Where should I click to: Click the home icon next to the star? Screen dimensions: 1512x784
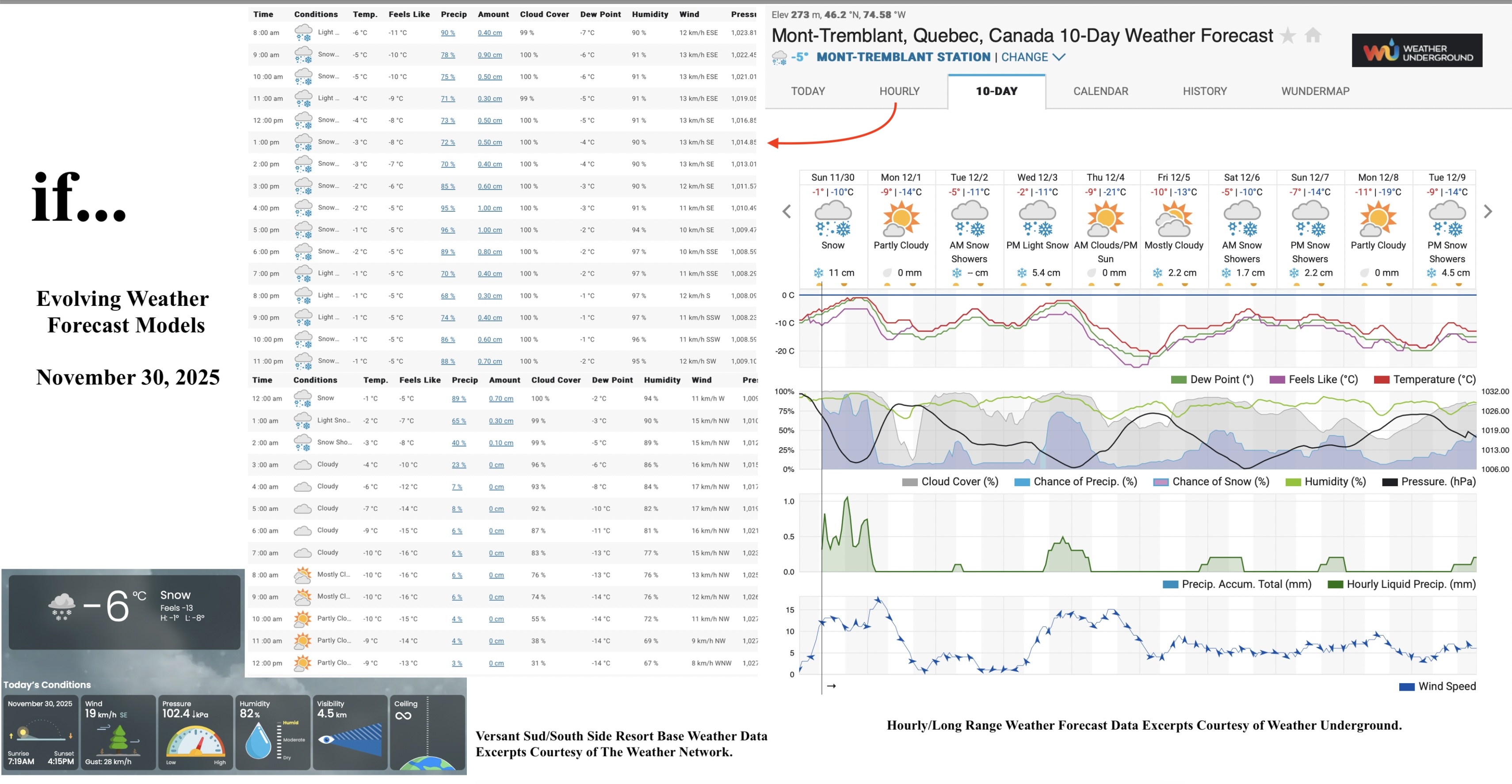click(1313, 35)
